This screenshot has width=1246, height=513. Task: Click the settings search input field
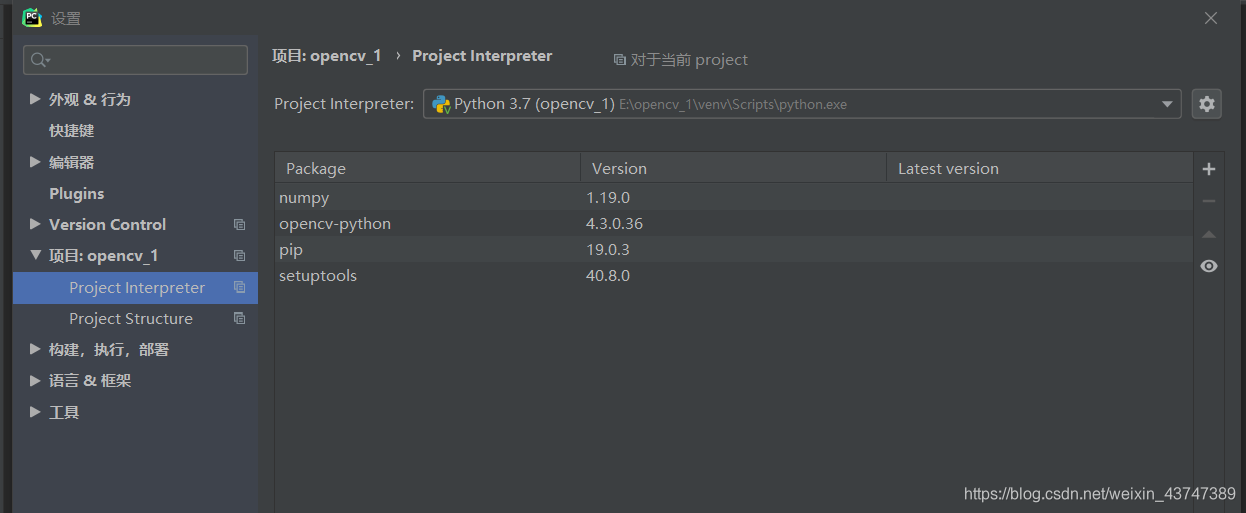[x=145, y=60]
